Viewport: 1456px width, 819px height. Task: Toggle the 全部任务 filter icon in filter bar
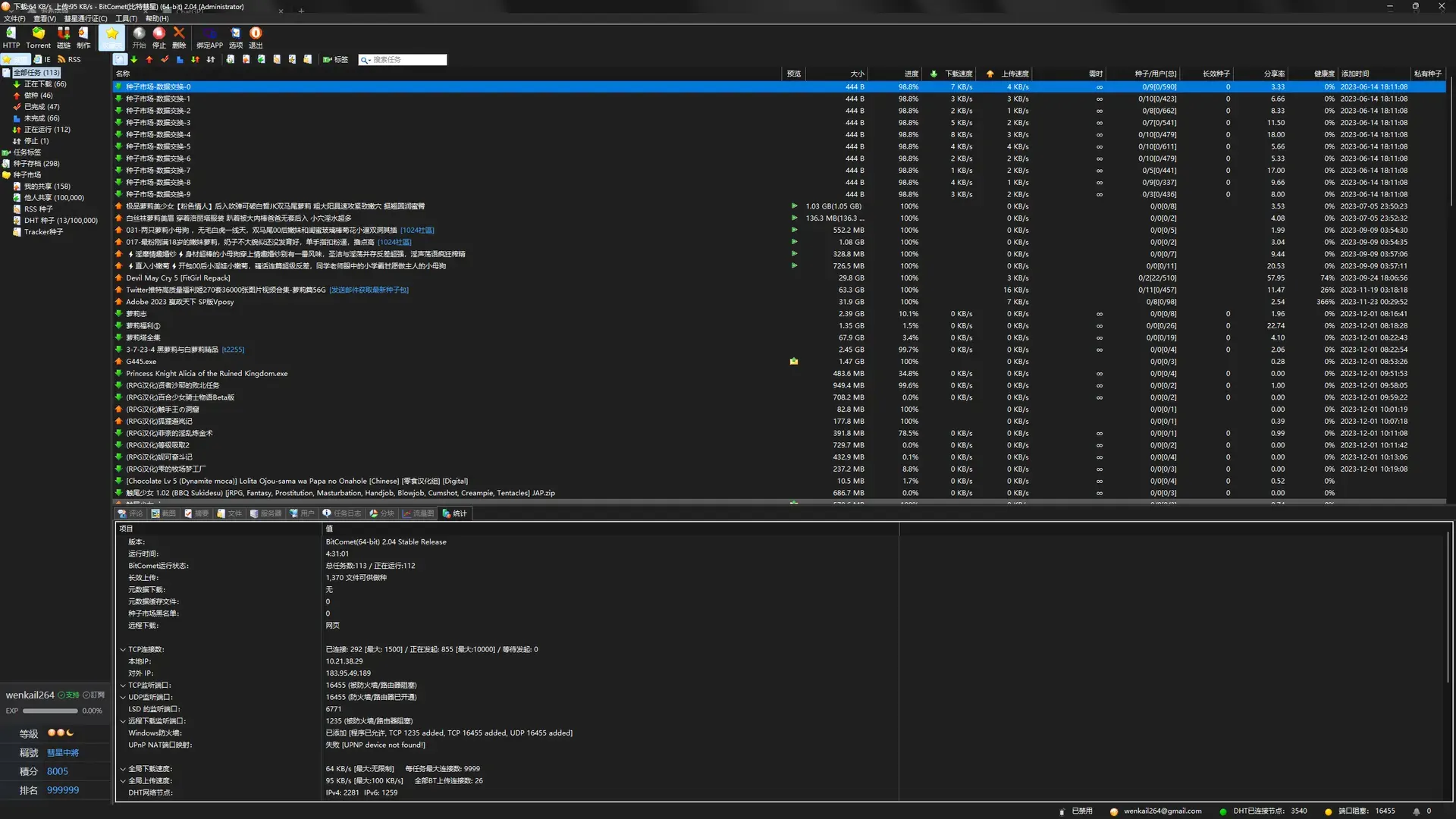pos(120,59)
